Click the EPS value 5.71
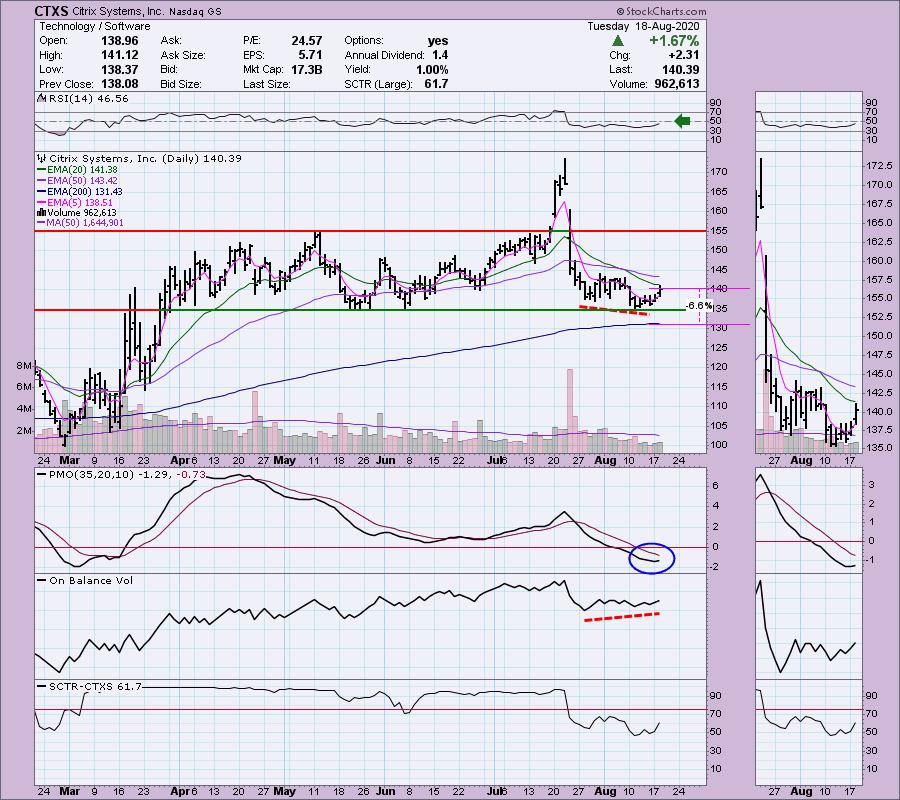 click(311, 55)
